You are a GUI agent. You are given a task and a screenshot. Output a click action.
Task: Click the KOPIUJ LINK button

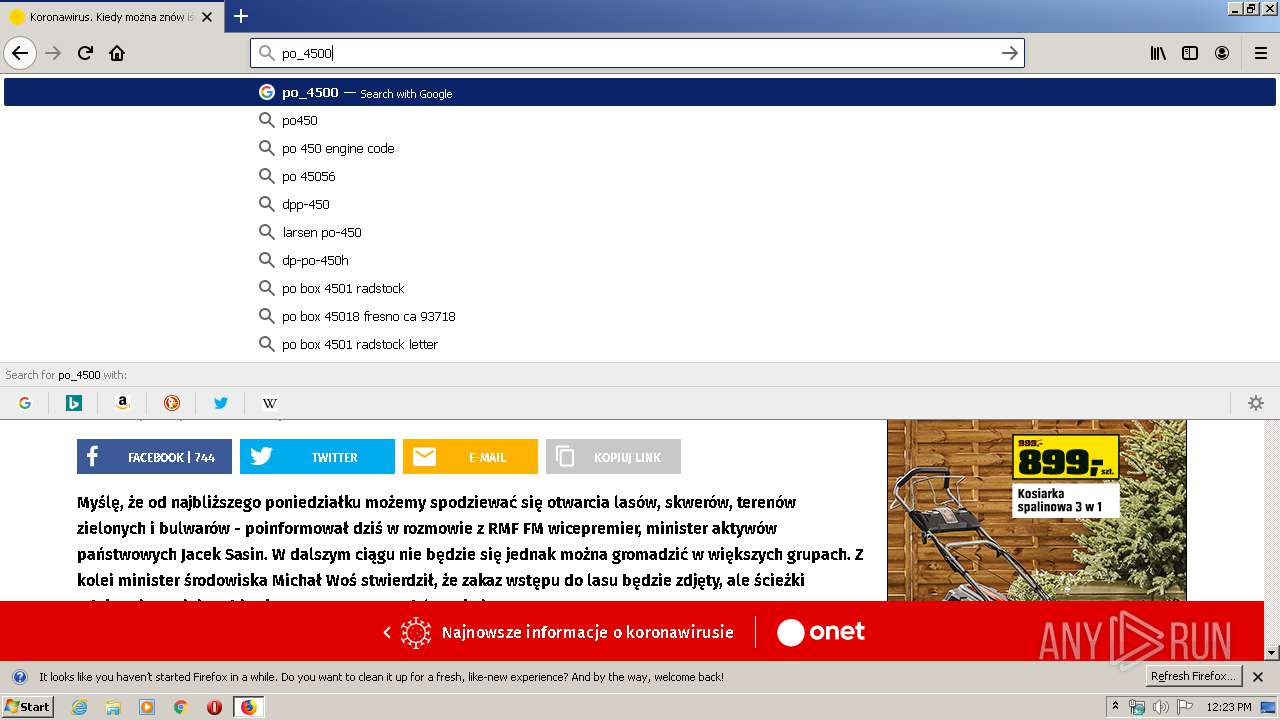coord(613,456)
